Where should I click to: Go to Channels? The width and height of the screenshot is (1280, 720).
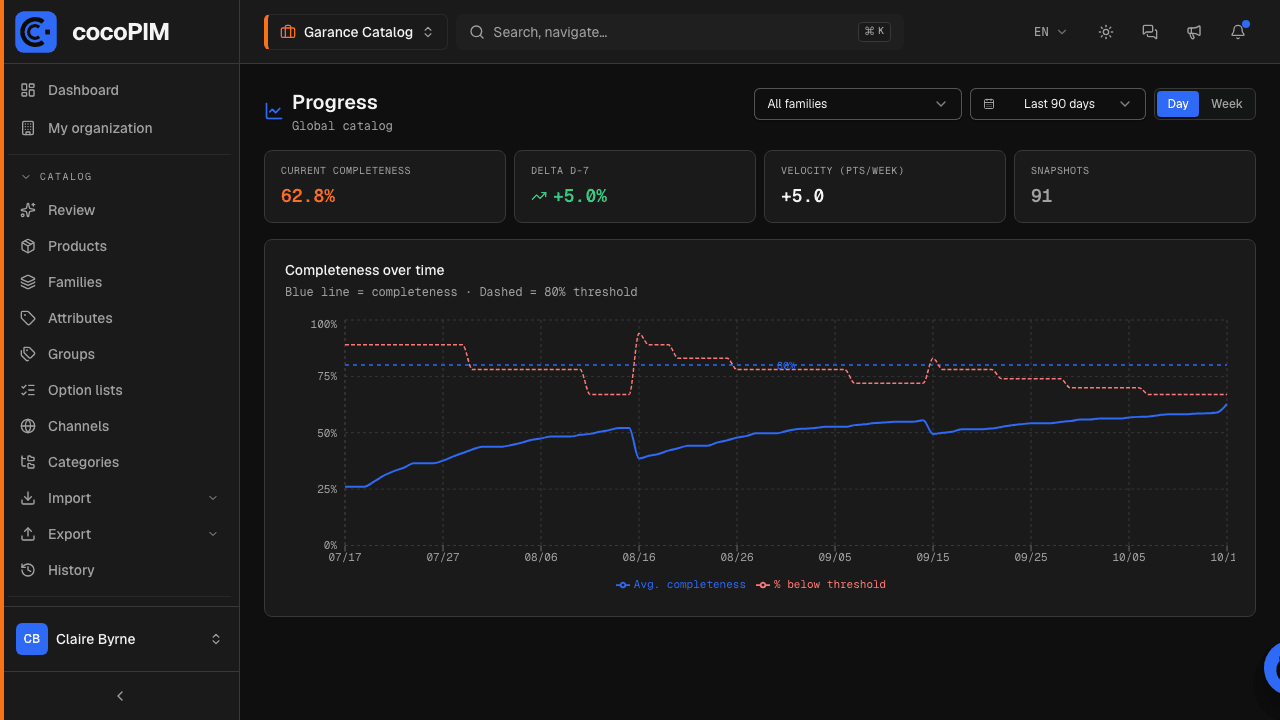point(120,426)
